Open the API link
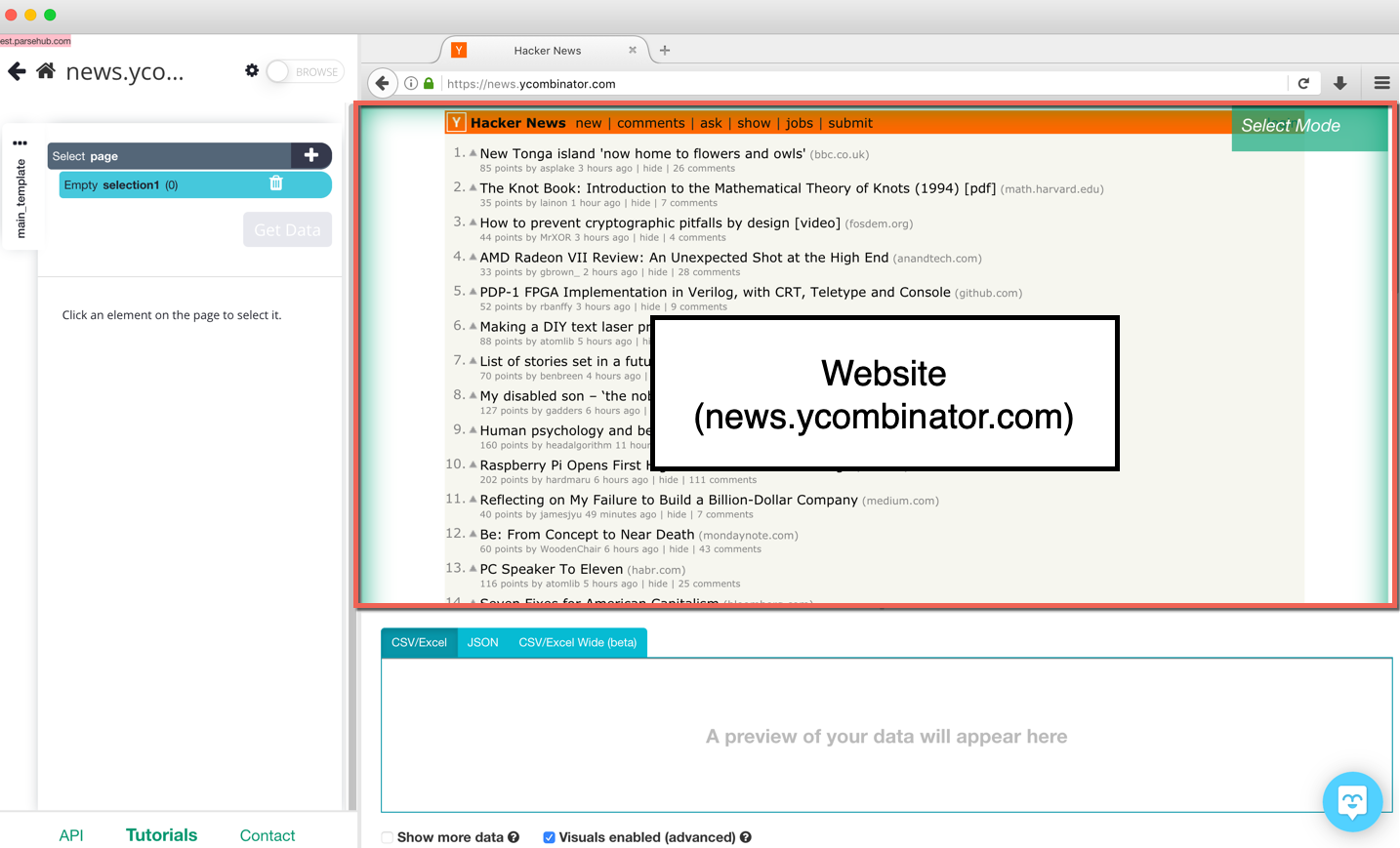 coord(71,835)
